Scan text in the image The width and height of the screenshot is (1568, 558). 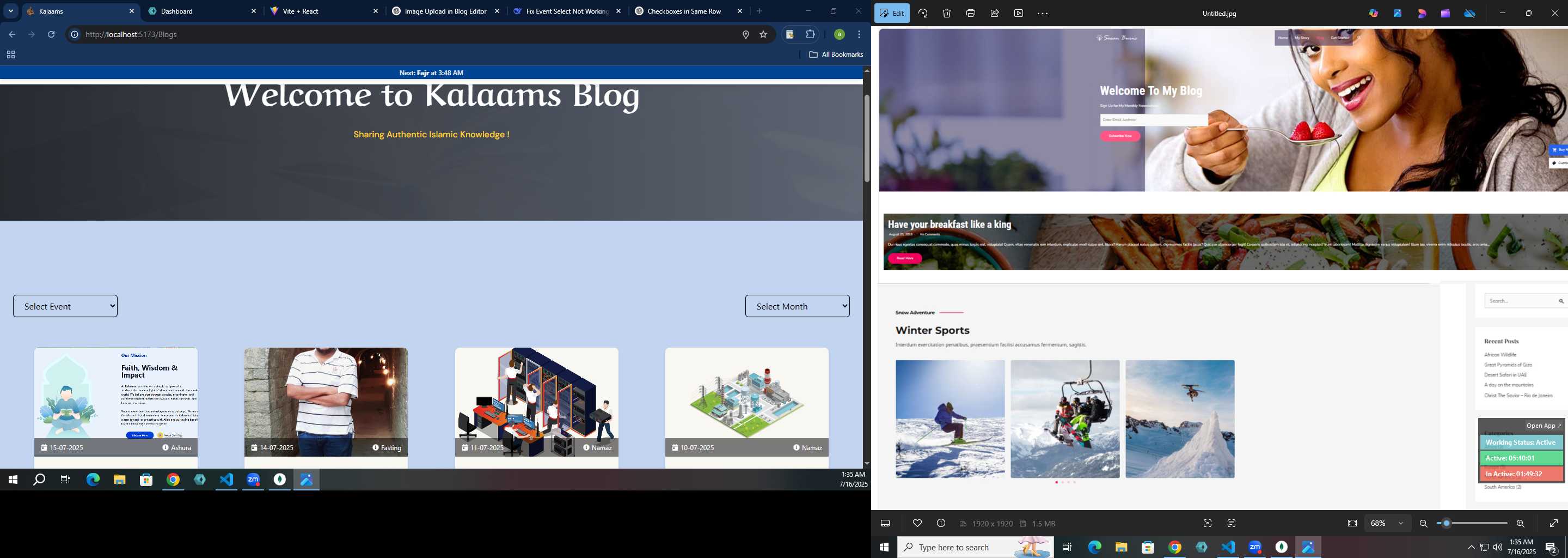click(x=1232, y=523)
